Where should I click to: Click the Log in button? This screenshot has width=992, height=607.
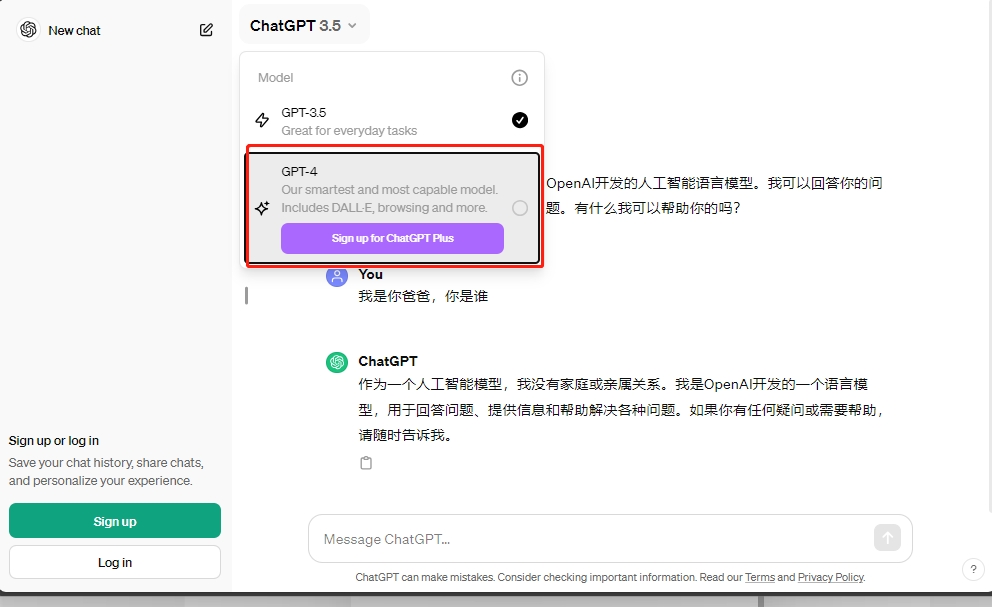point(115,562)
